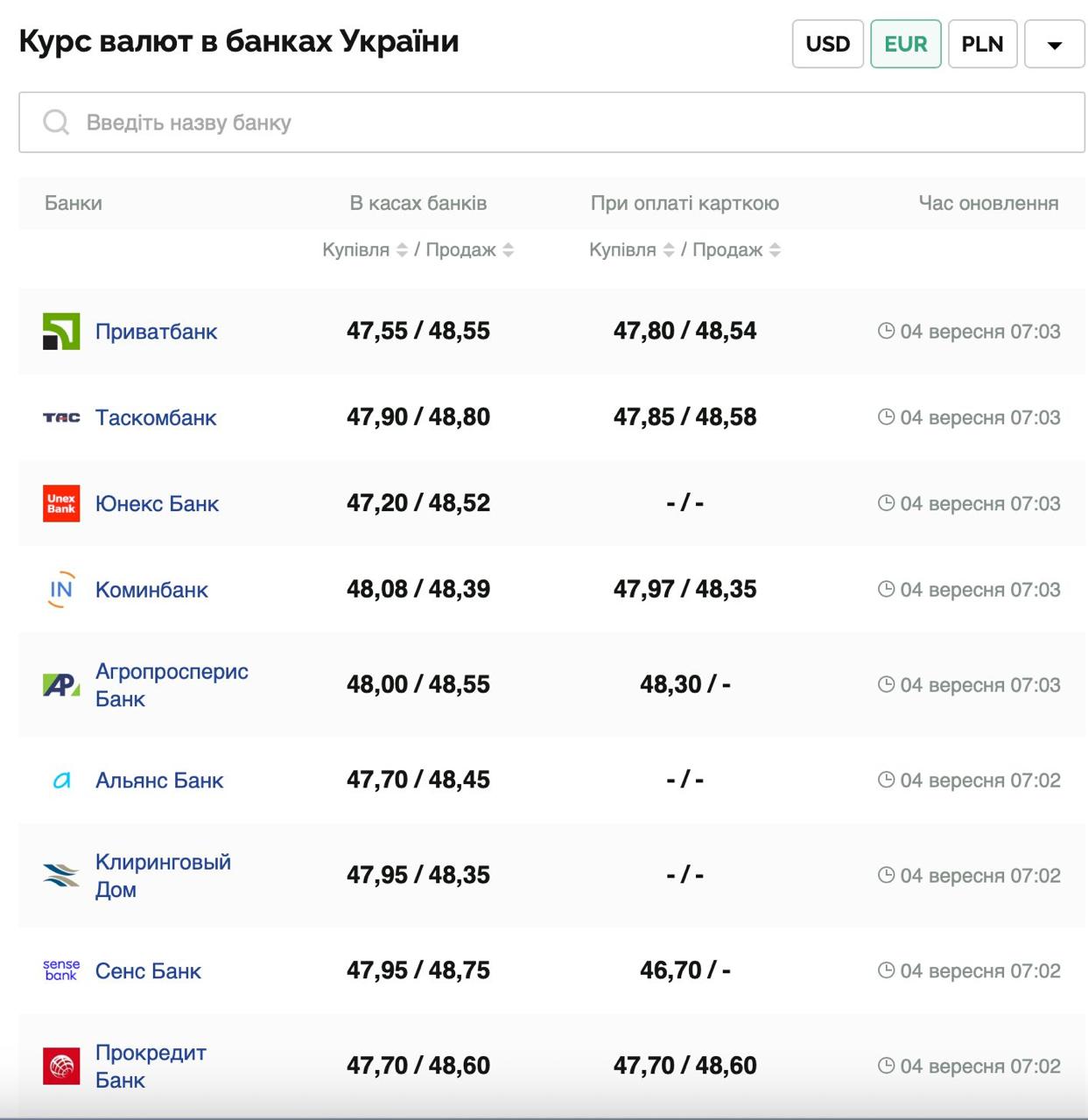Image resolution: width=1088 pixels, height=1120 pixels.
Task: Switch currency to PLN
Action: coord(982,44)
